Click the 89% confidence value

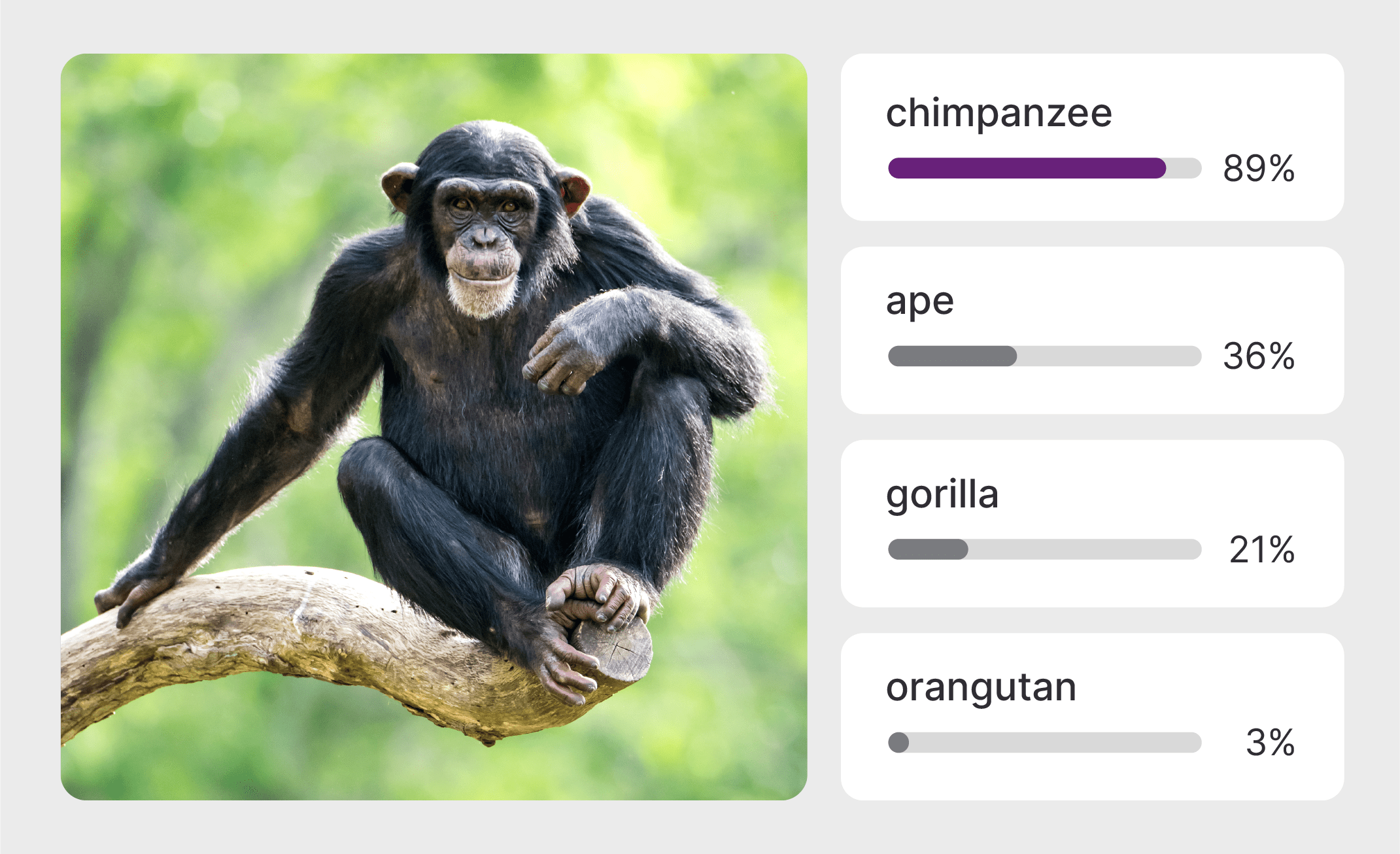[1259, 168]
